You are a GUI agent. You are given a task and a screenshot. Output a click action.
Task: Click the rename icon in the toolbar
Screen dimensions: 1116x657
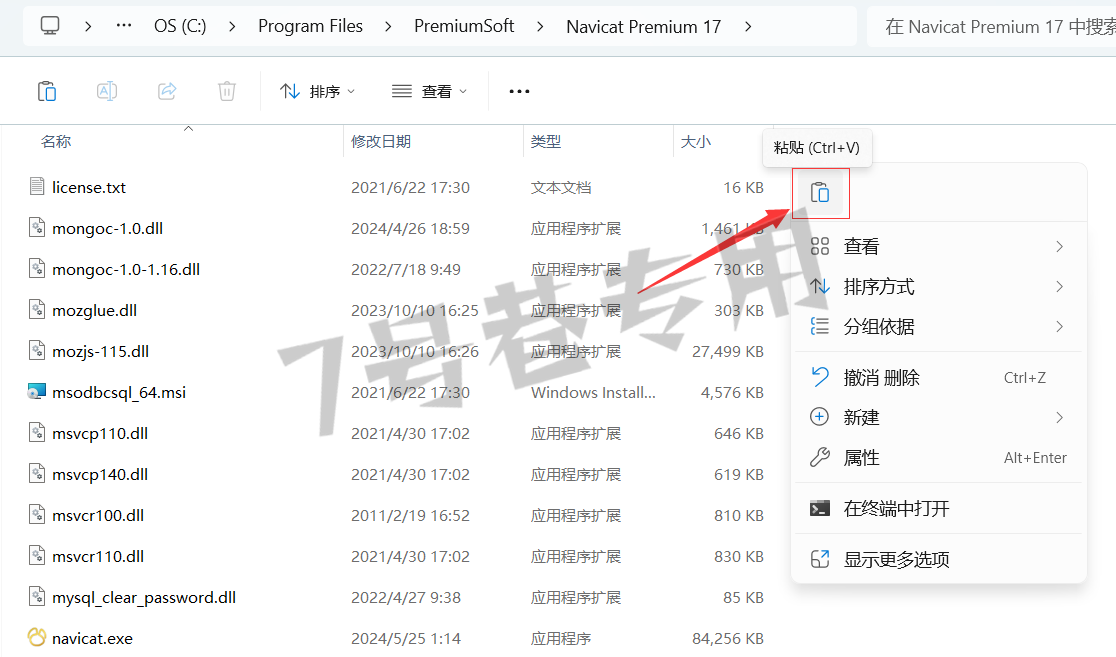[107, 91]
